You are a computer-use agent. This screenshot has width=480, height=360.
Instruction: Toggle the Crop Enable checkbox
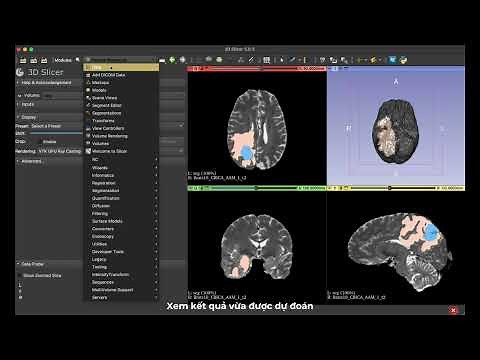(x=41, y=142)
